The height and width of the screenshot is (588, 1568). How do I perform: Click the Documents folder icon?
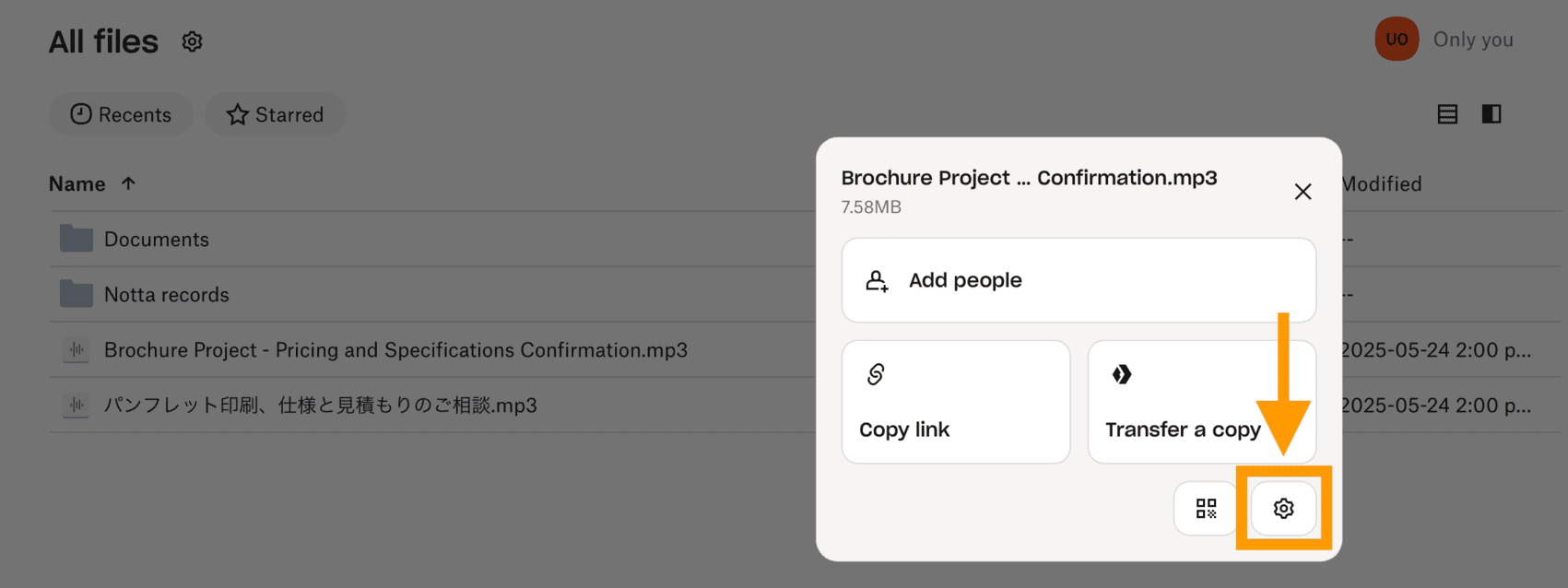77,239
